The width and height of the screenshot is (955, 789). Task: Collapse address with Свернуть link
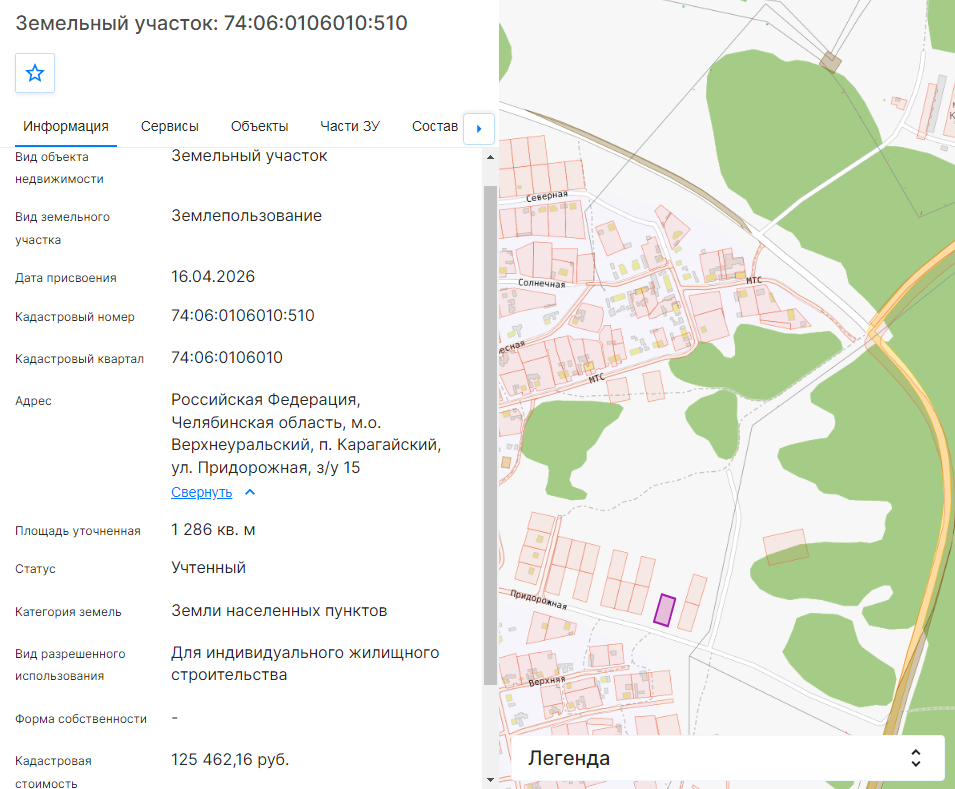click(202, 492)
